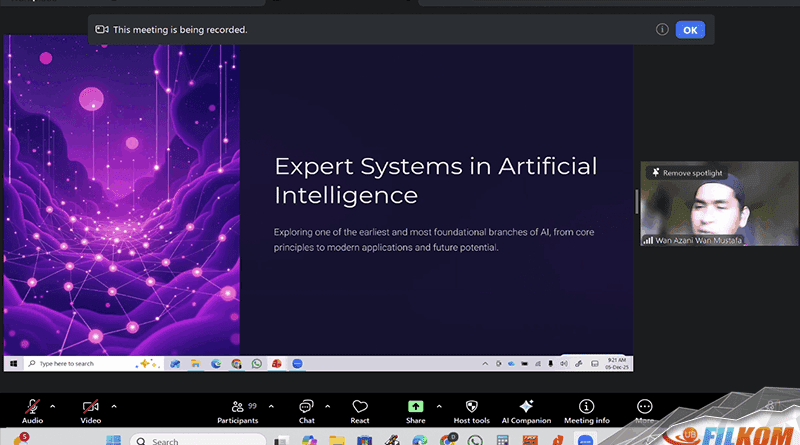Open Host tools shield icon

471,408
